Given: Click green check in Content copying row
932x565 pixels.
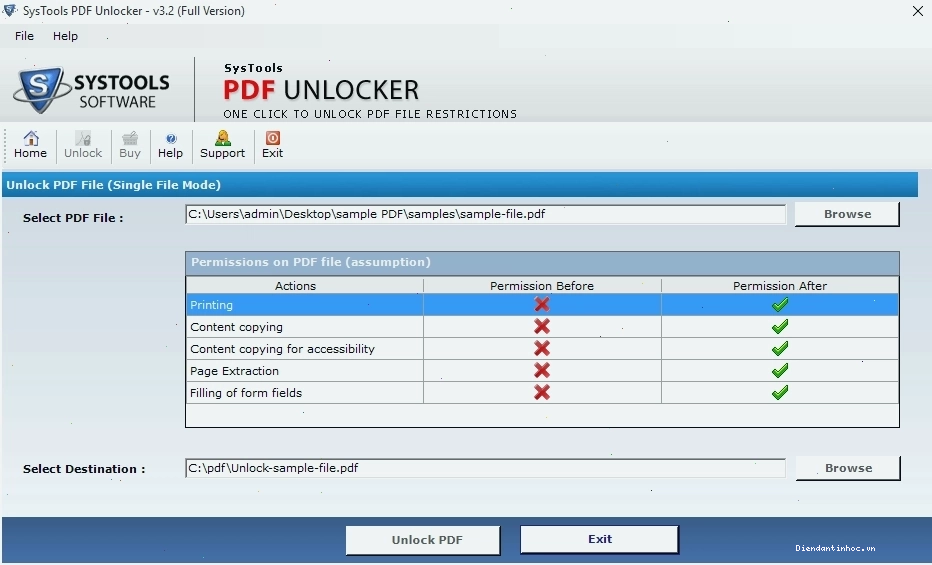Looking at the screenshot, I should (x=780, y=326).
